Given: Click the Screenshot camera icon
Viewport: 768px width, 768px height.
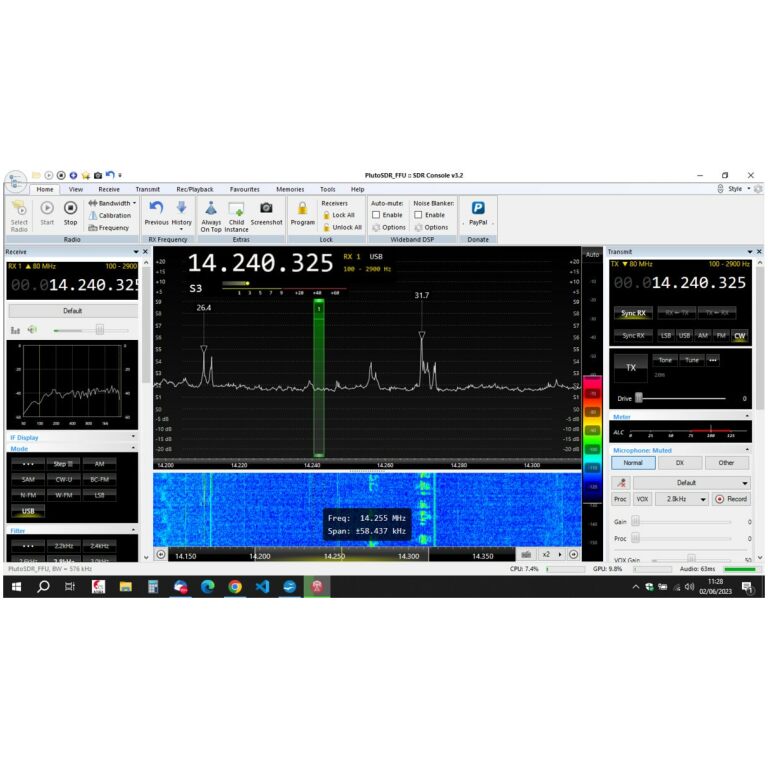Looking at the screenshot, I should pos(266,208).
